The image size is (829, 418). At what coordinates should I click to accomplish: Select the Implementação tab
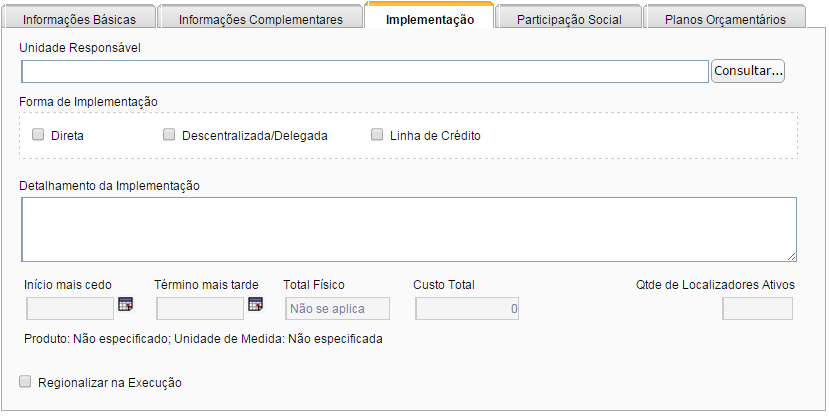[430, 19]
